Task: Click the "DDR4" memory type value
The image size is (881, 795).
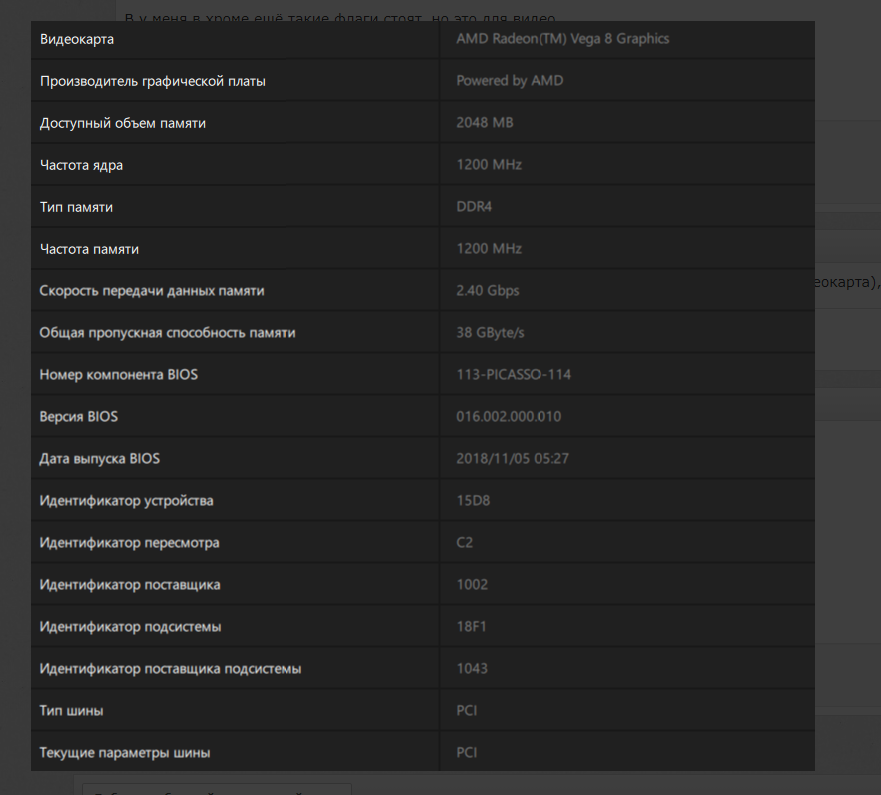Action: point(474,207)
